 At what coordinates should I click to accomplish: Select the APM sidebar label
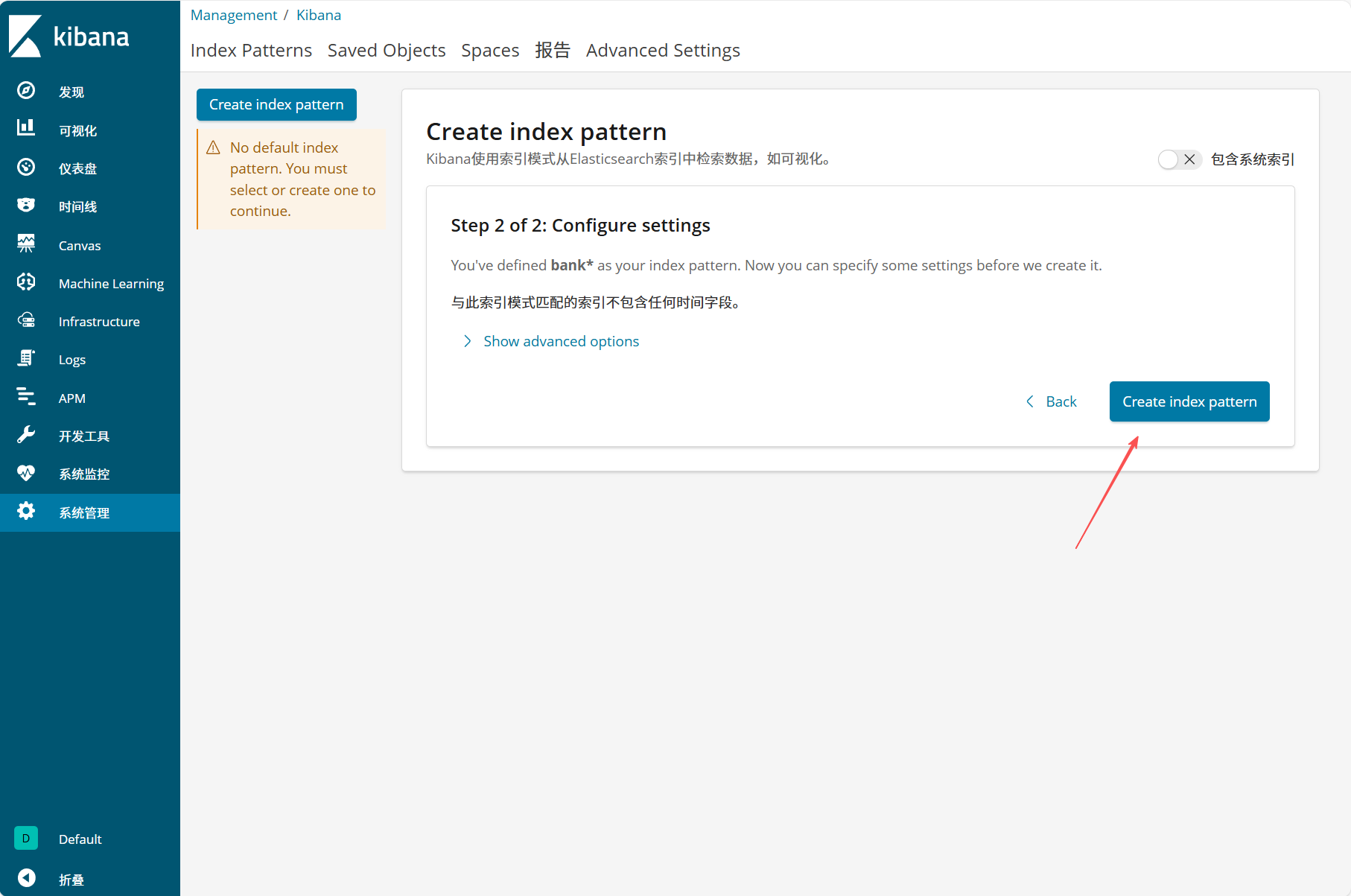point(72,398)
